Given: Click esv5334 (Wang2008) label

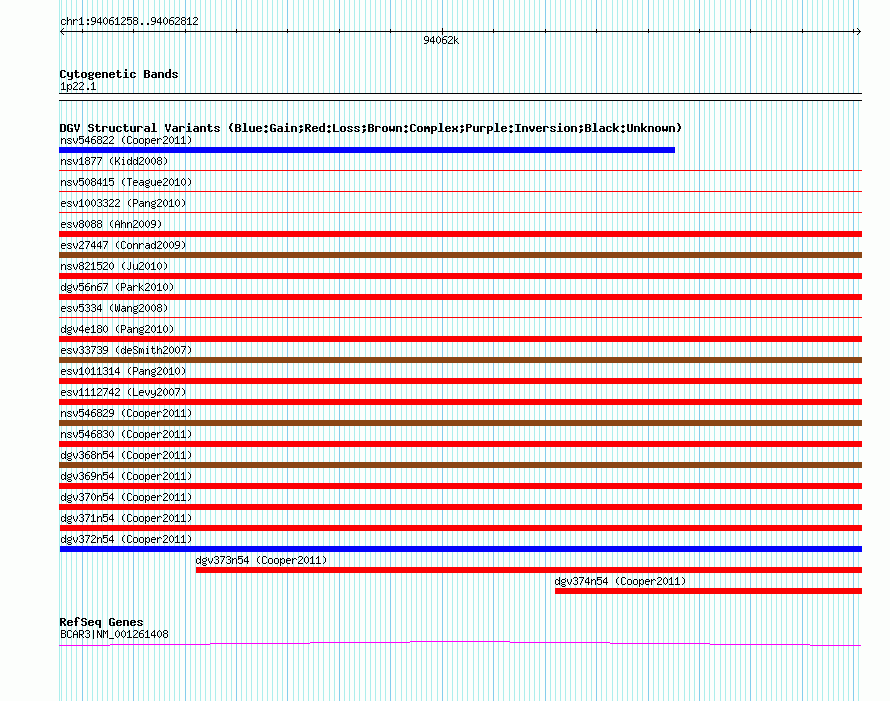Looking at the screenshot, I should 114,308.
